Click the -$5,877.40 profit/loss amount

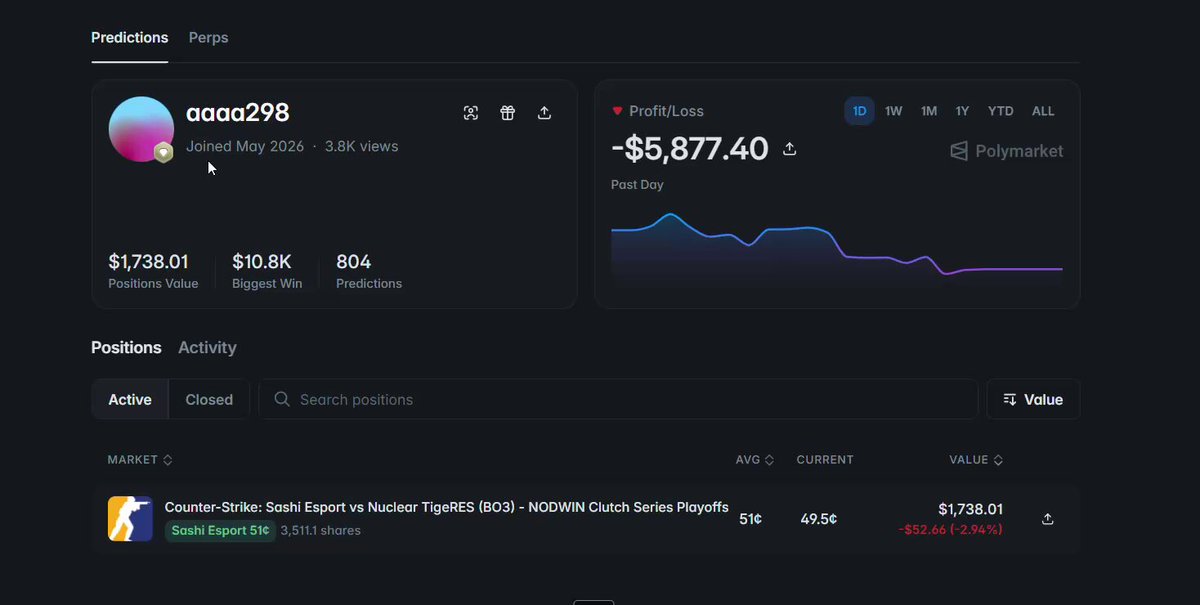point(690,149)
